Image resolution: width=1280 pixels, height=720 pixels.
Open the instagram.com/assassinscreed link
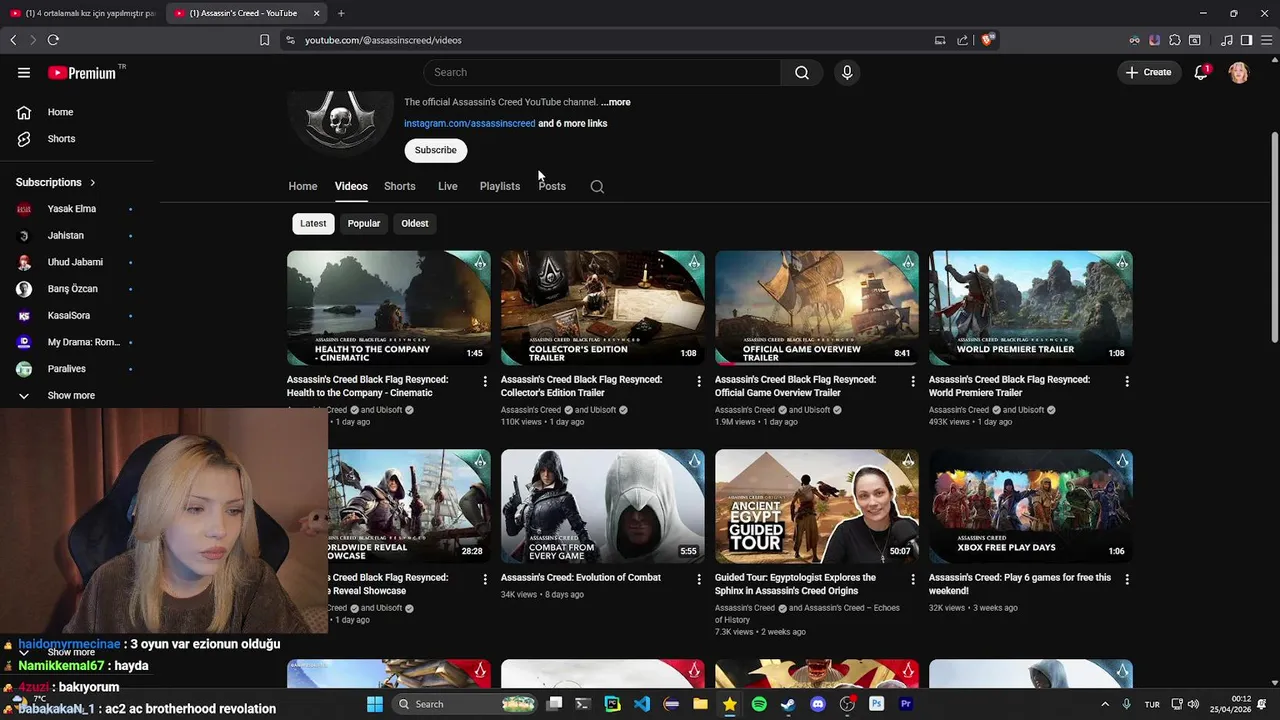coord(470,124)
